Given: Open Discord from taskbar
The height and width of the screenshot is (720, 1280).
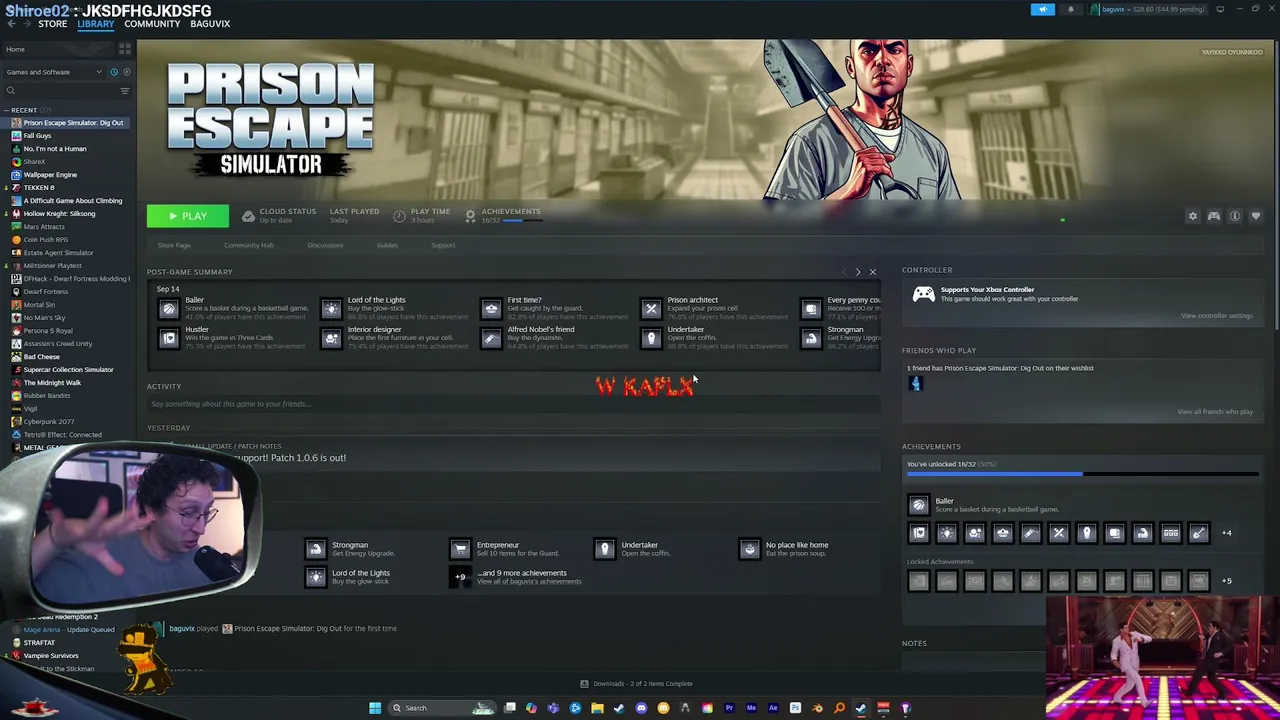Looking at the screenshot, I should (x=641, y=708).
